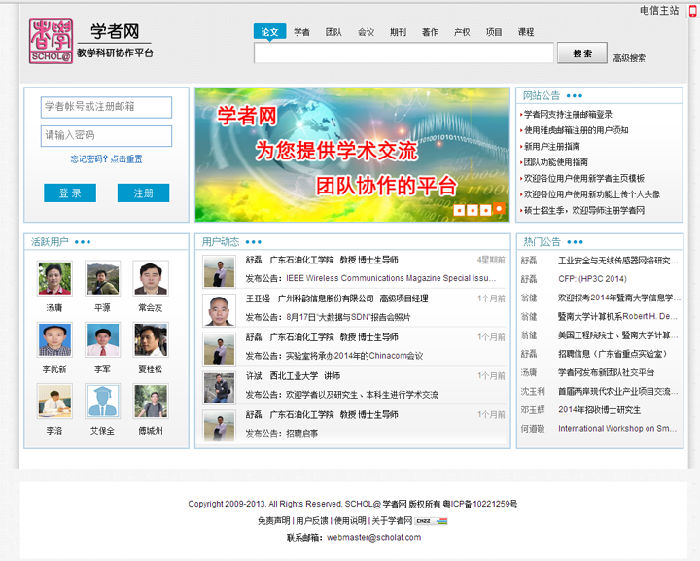Open active user 常会友's avatar
Image resolution: width=700 pixels, height=561 pixels.
[x=150, y=278]
